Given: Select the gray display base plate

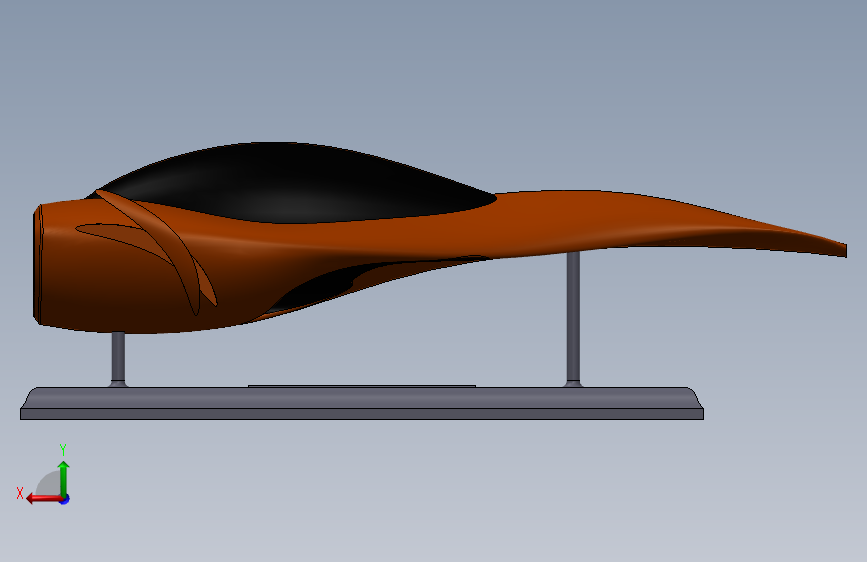Looking at the screenshot, I should (x=362, y=403).
